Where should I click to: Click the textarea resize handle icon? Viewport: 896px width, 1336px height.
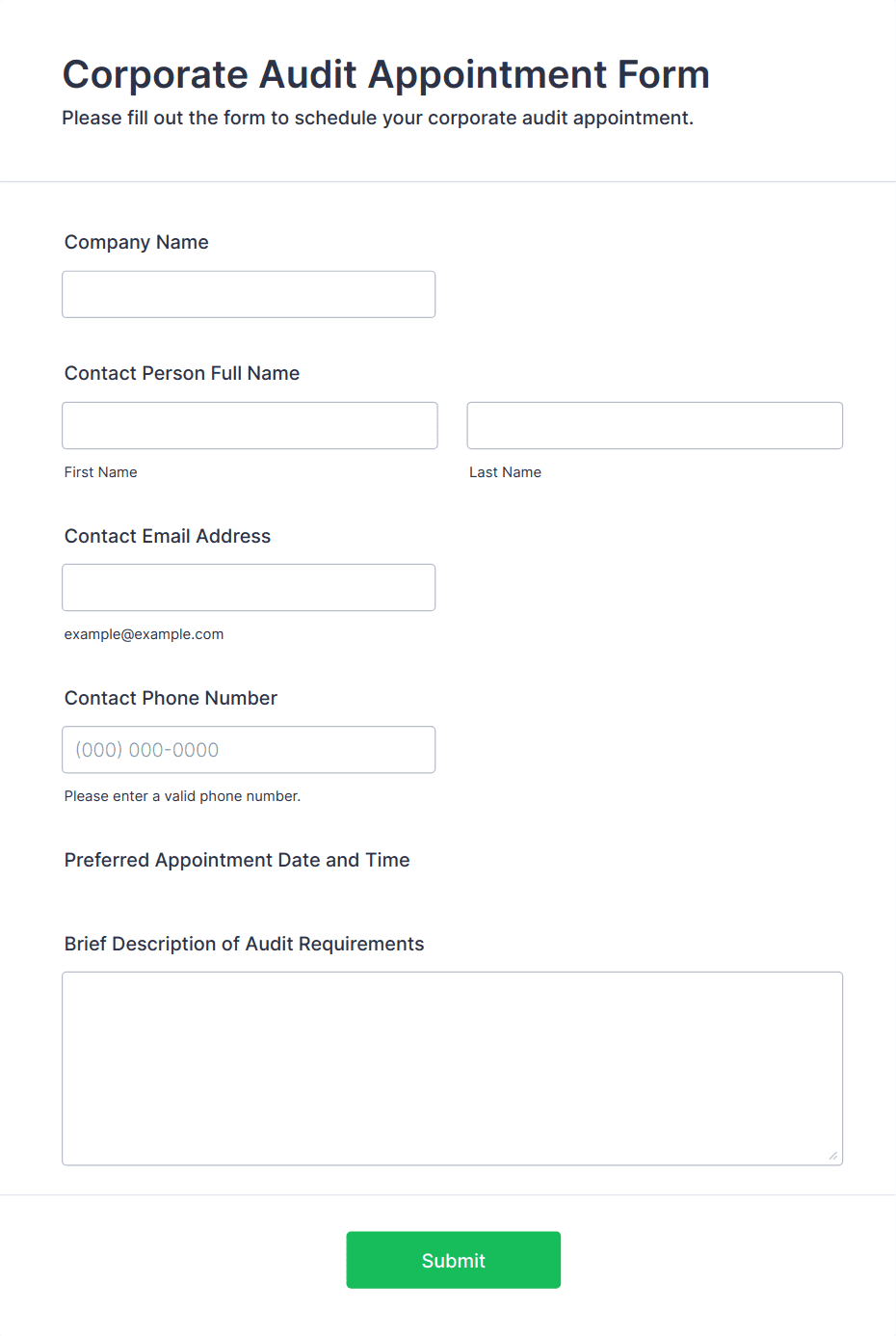(x=833, y=1156)
